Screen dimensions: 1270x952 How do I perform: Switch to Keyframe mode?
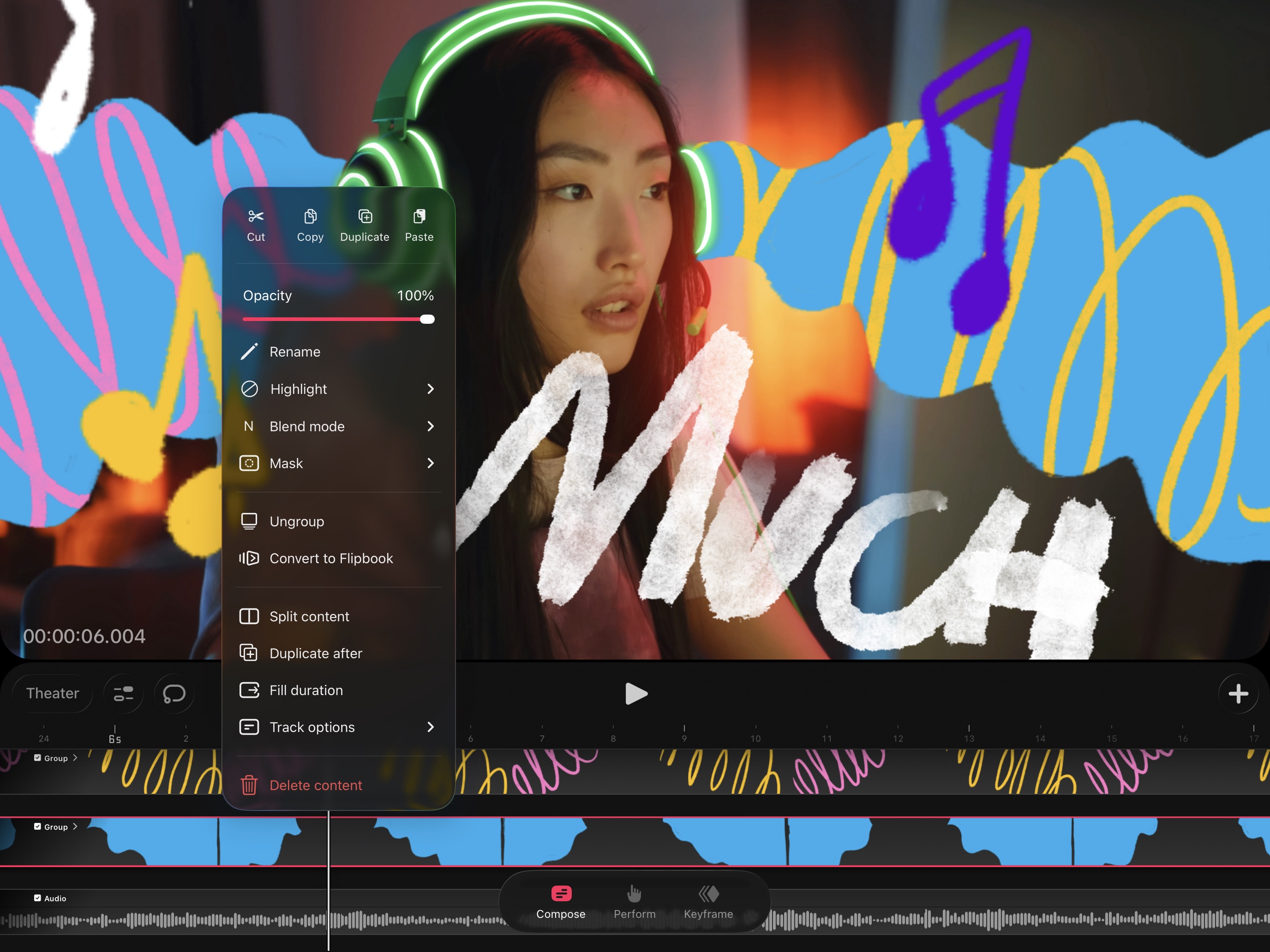click(x=708, y=902)
